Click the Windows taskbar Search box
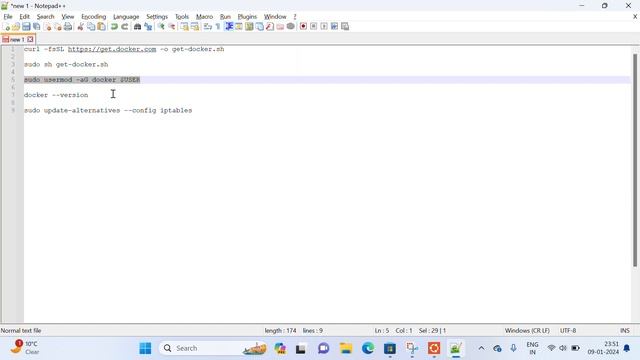Image resolution: width=640 pixels, height=360 pixels. pos(212,348)
